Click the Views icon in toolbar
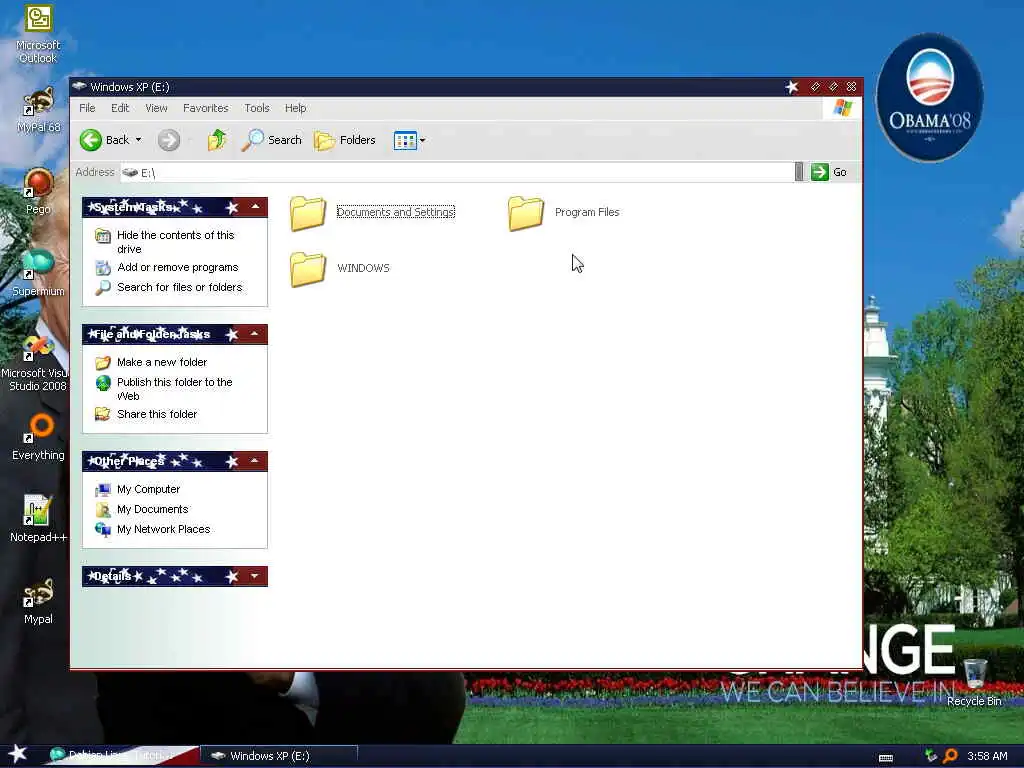Viewport: 1024px width, 768px height. tap(405, 140)
